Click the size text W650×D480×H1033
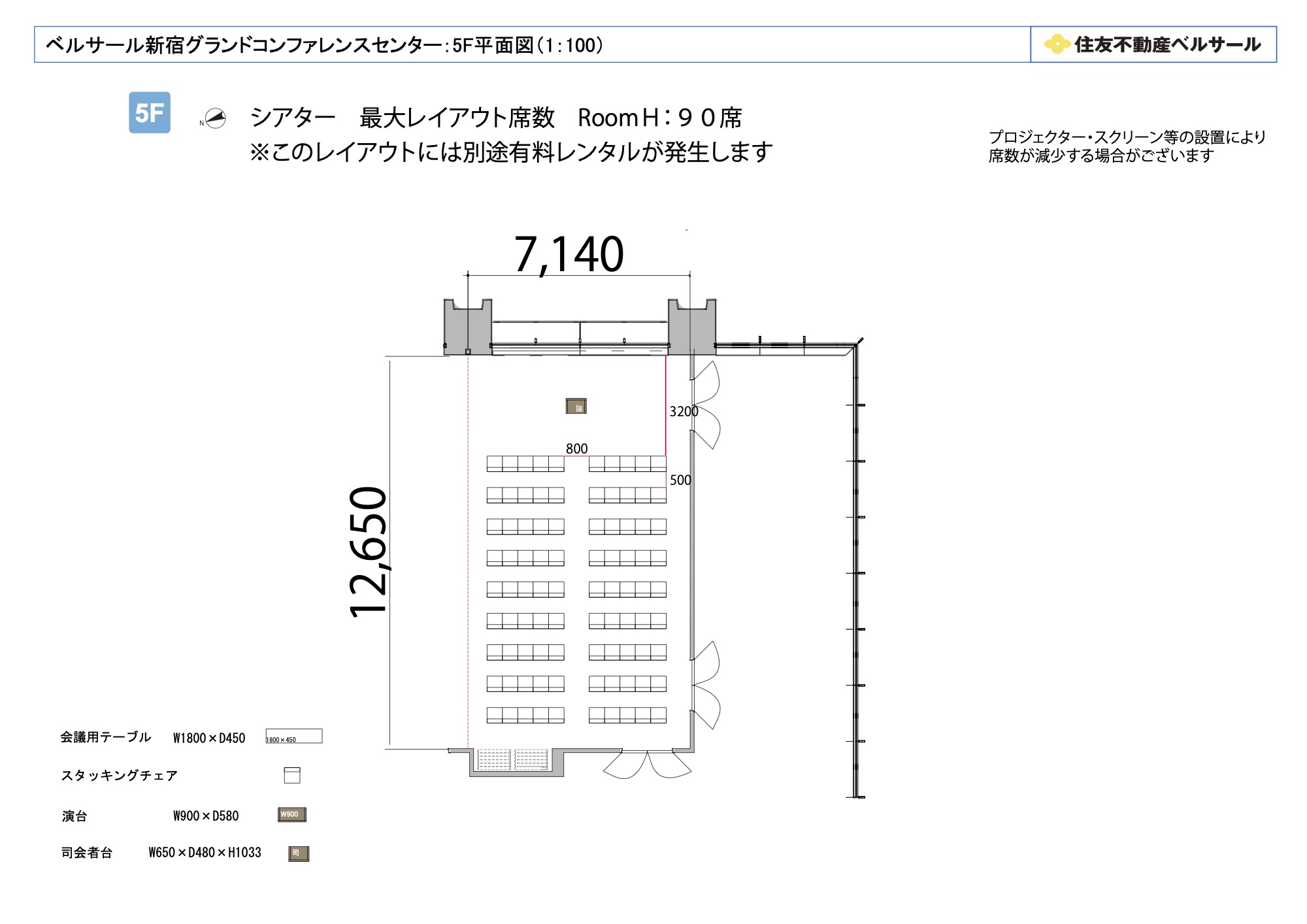This screenshot has width=1307, height=924. click(205, 852)
